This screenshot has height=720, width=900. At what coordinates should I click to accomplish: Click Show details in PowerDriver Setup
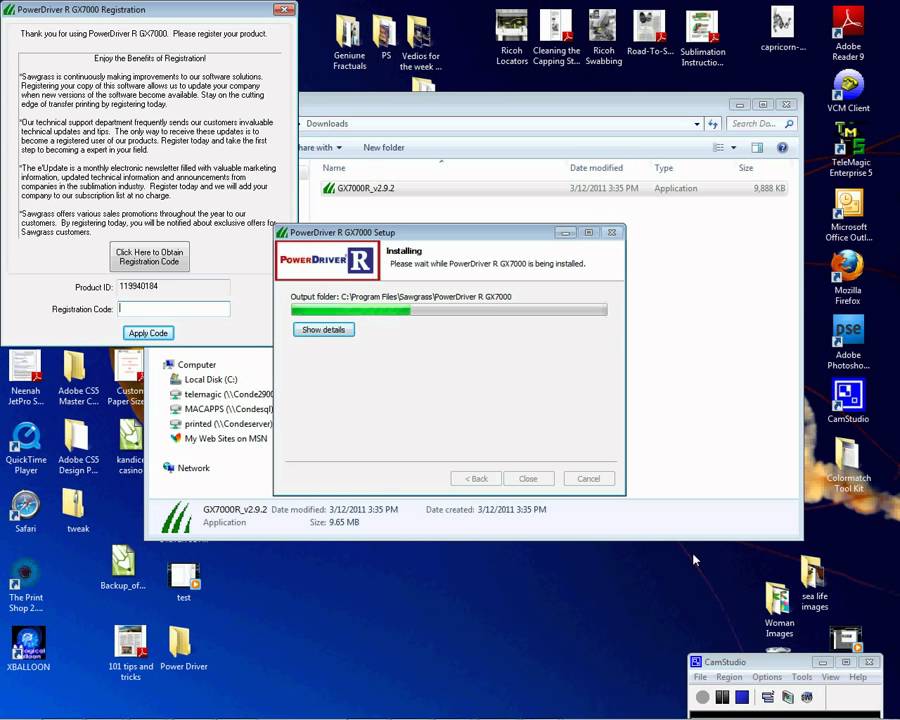point(324,330)
